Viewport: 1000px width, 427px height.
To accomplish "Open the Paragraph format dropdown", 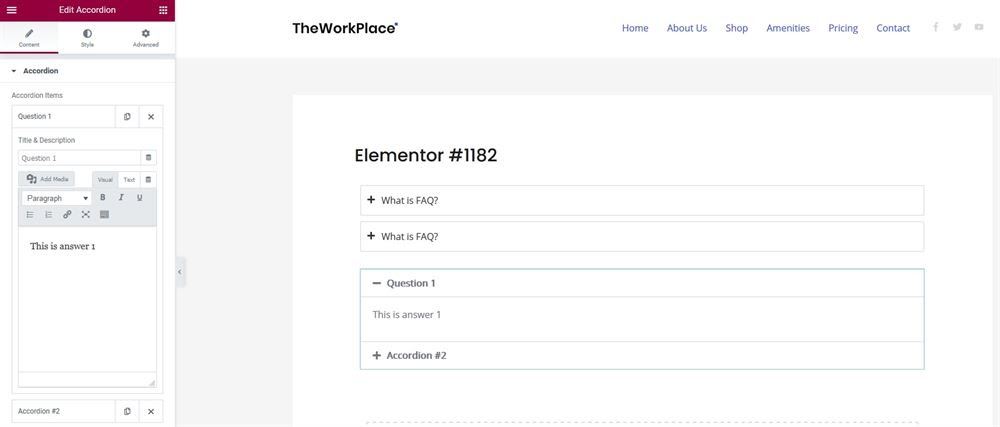I will (x=57, y=198).
